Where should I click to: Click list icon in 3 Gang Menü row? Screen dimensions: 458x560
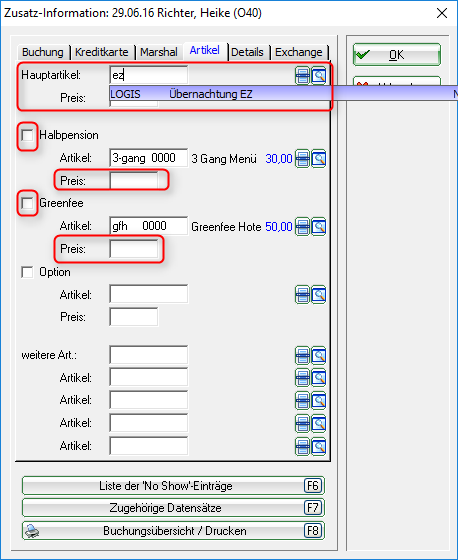[x=302, y=158]
